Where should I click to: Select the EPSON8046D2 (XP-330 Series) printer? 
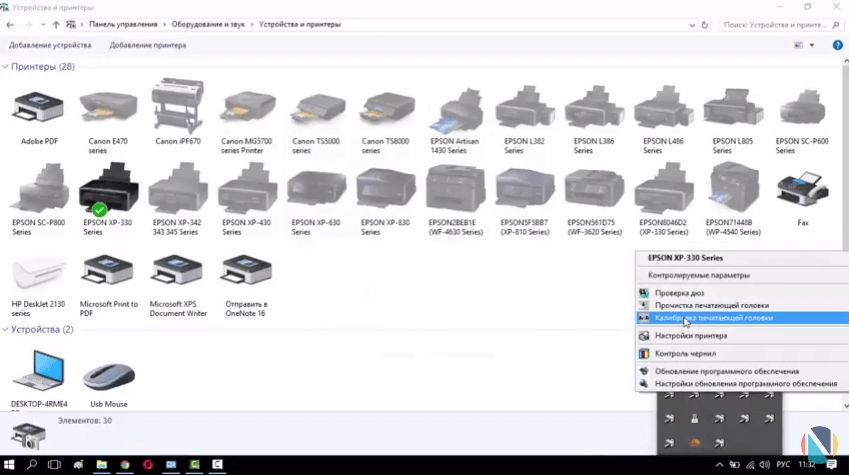663,188
